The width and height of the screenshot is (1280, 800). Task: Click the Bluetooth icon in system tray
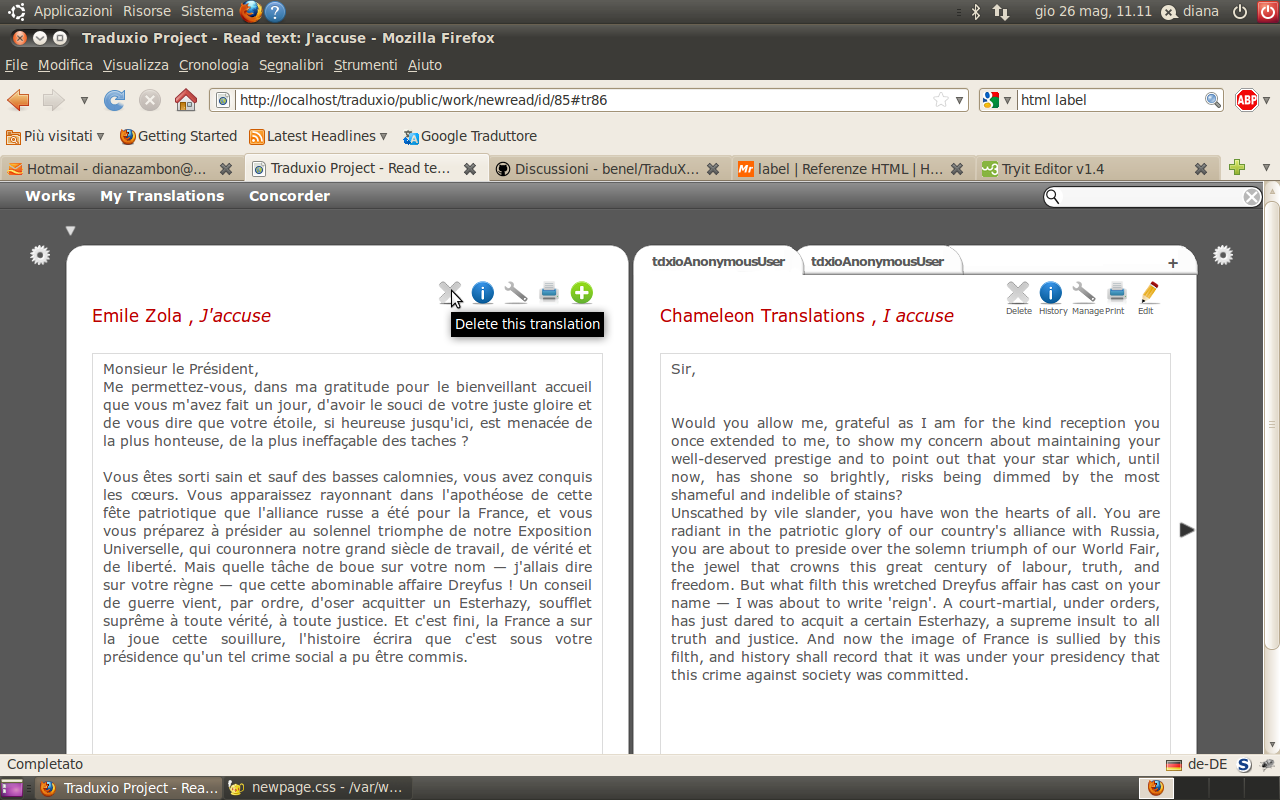[977, 12]
